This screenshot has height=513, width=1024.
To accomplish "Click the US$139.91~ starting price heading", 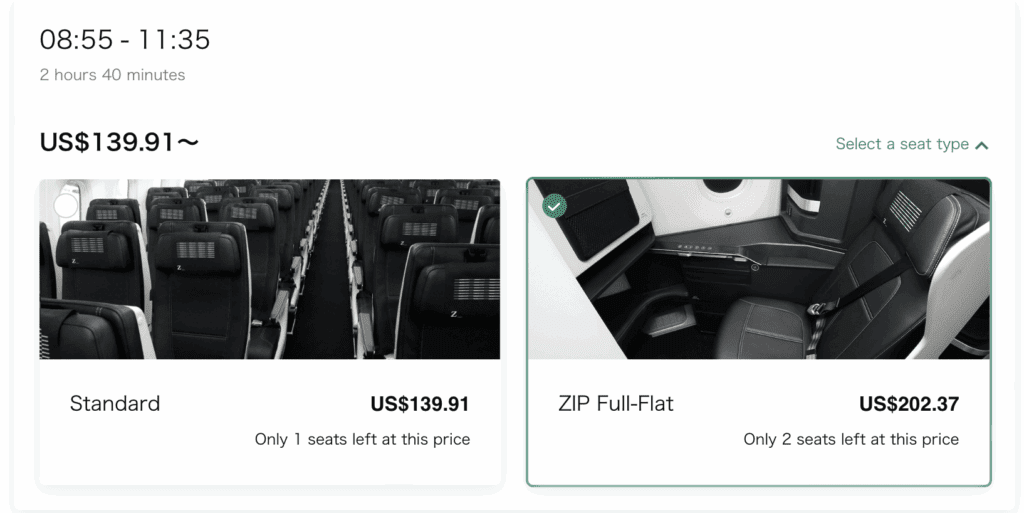I will pos(119,143).
